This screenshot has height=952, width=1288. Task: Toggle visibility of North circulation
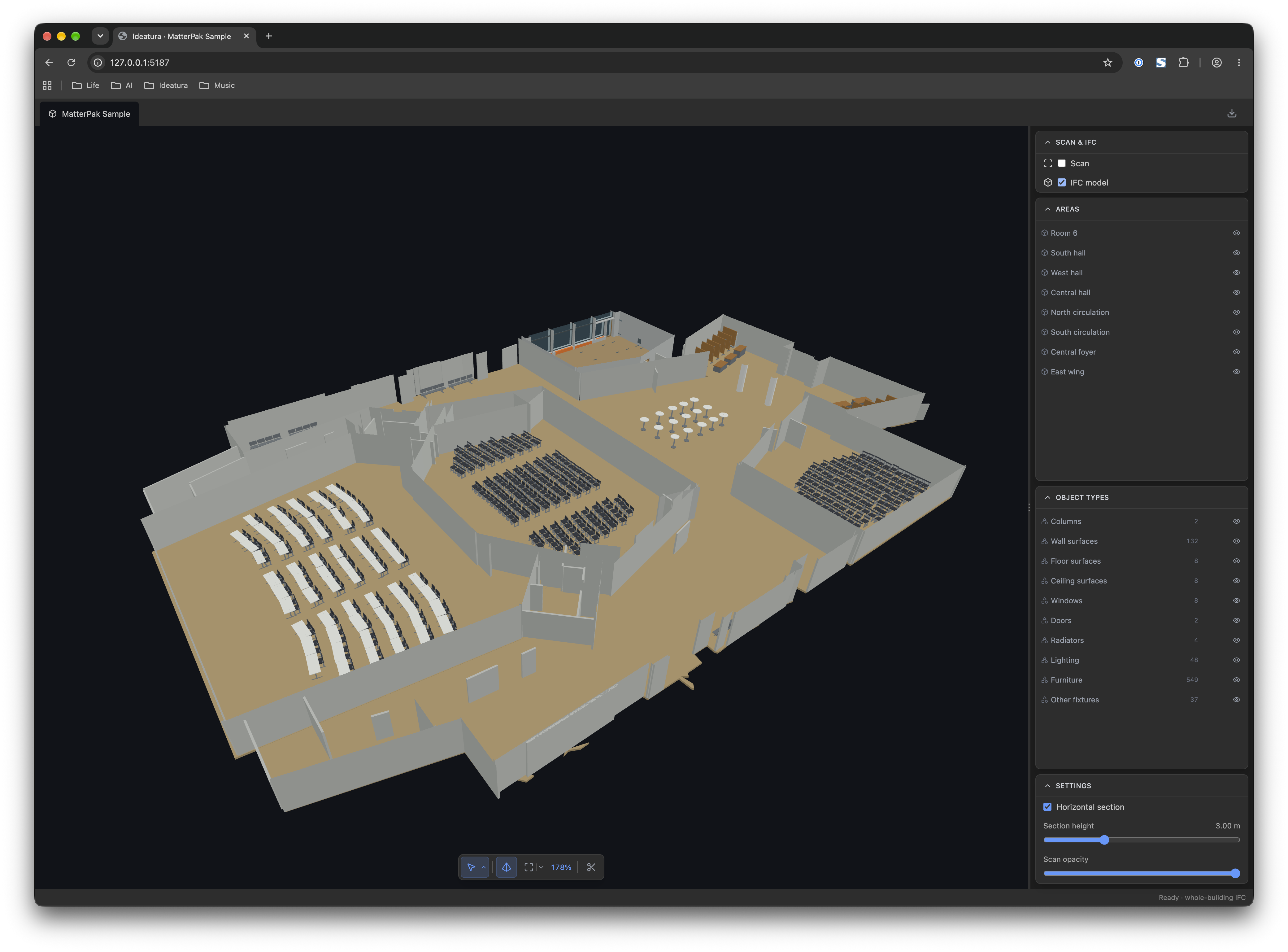[1236, 312]
